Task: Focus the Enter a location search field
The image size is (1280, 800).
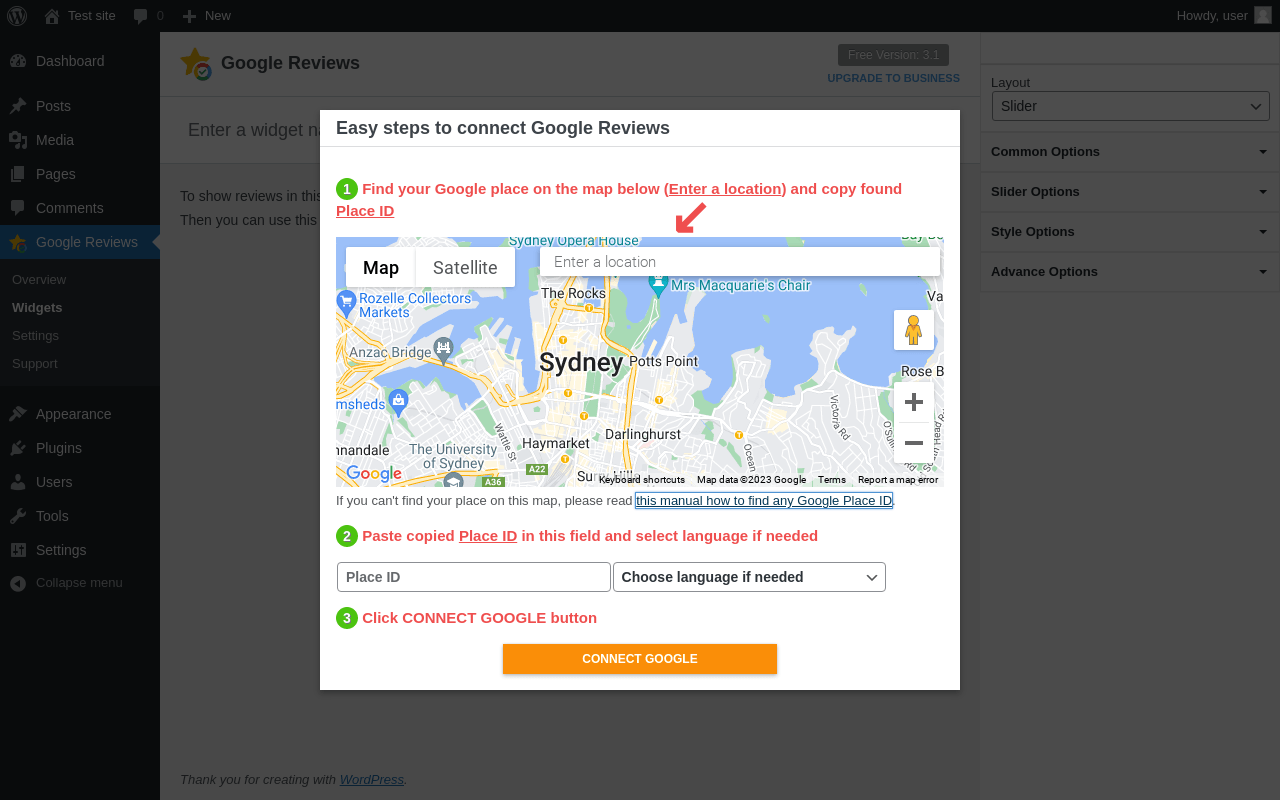Action: (x=740, y=262)
